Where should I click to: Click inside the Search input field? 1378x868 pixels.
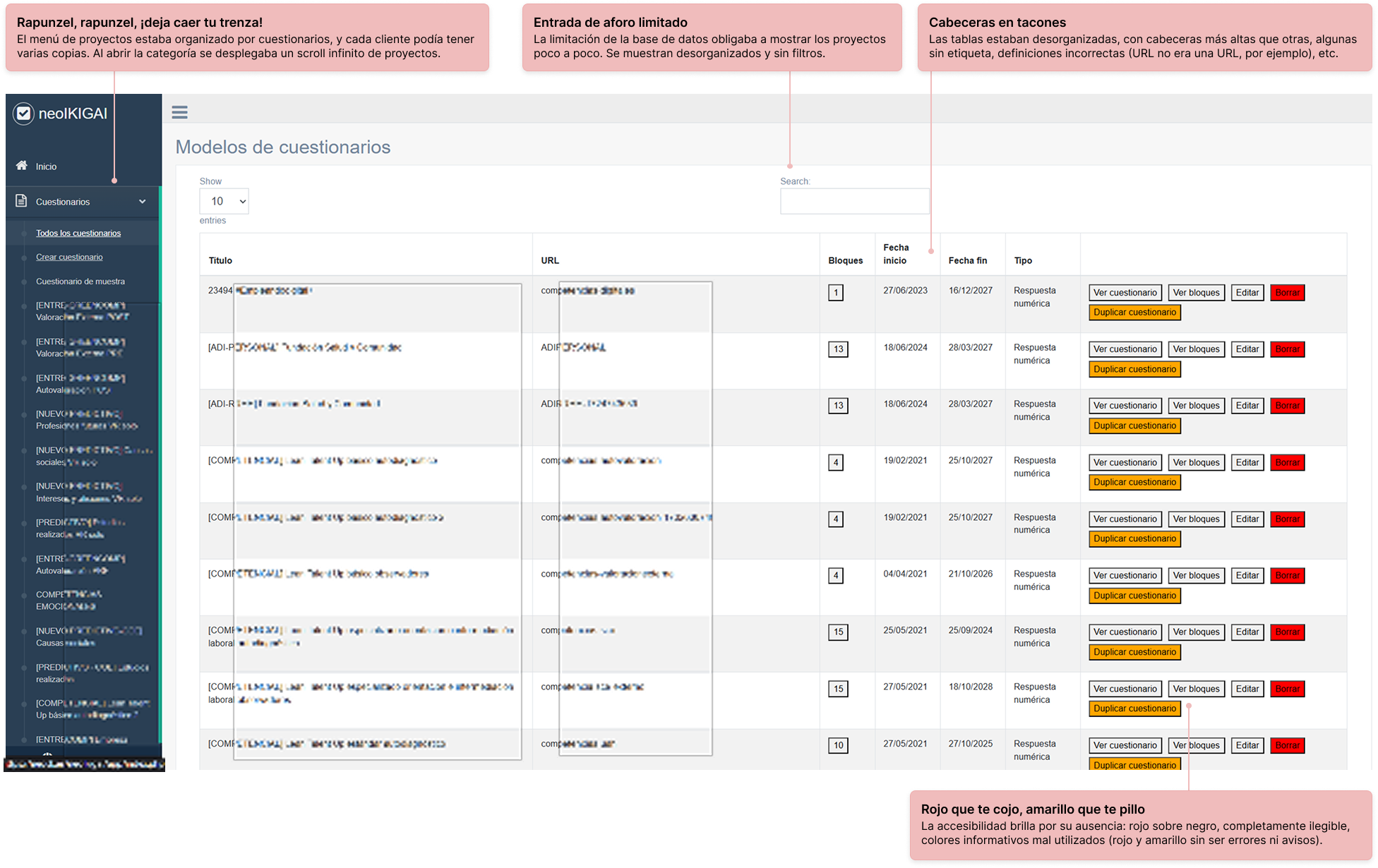point(854,201)
